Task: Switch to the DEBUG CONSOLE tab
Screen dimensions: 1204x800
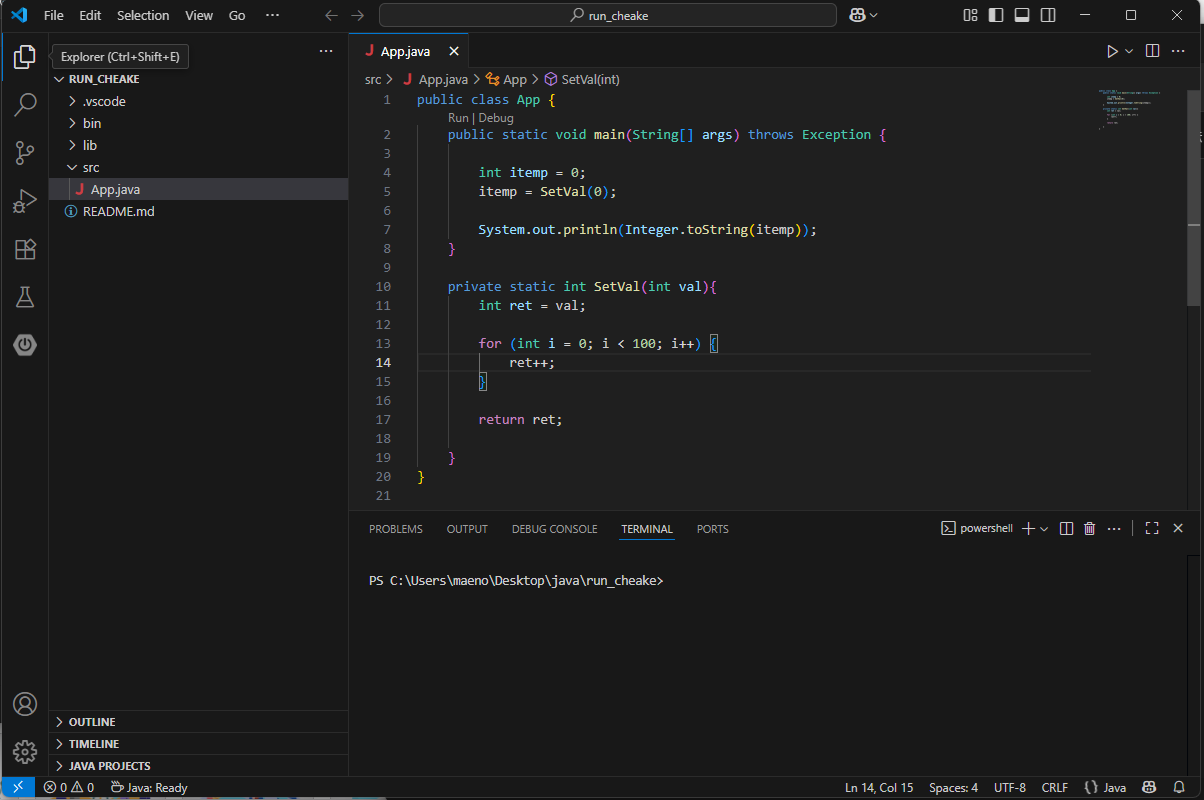Action: [554, 529]
